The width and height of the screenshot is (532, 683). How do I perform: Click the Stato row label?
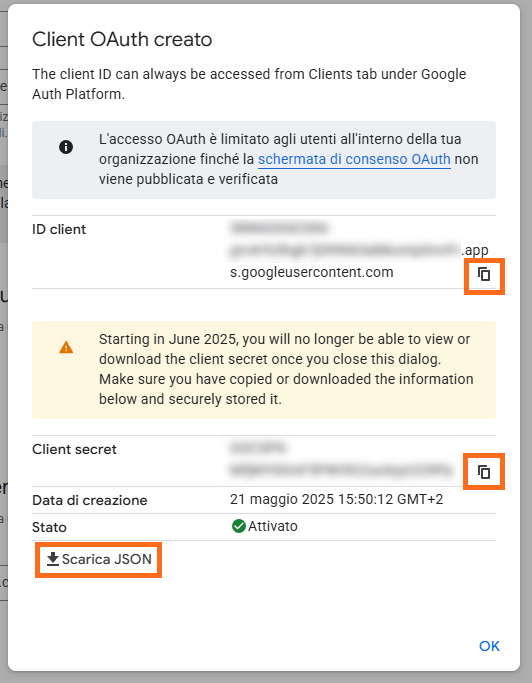pos(49,527)
